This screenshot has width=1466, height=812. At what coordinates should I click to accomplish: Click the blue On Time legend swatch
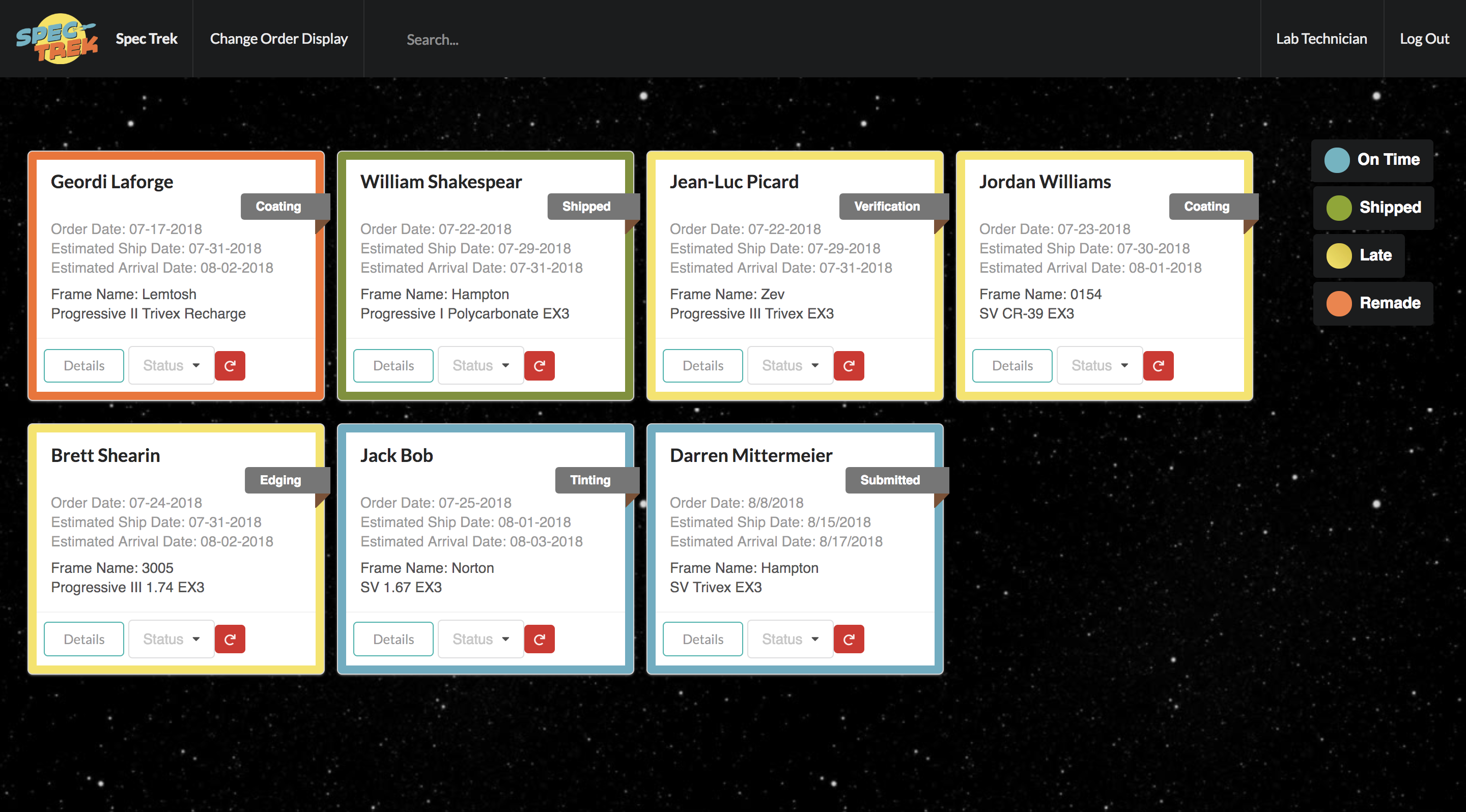coord(1337,160)
